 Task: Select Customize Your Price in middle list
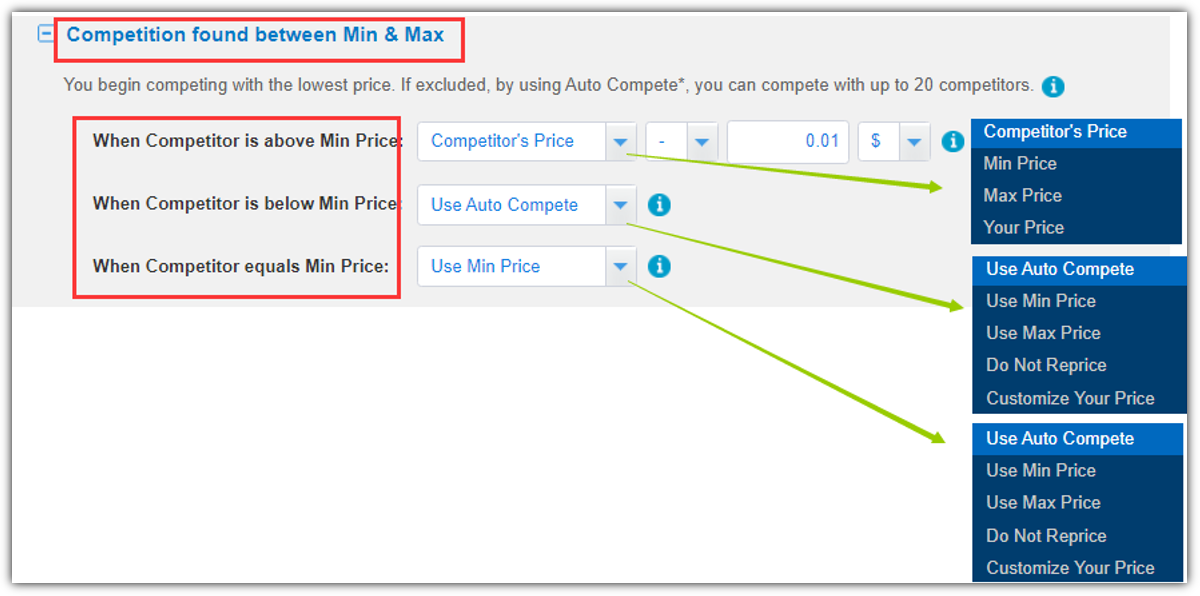[1070, 399]
